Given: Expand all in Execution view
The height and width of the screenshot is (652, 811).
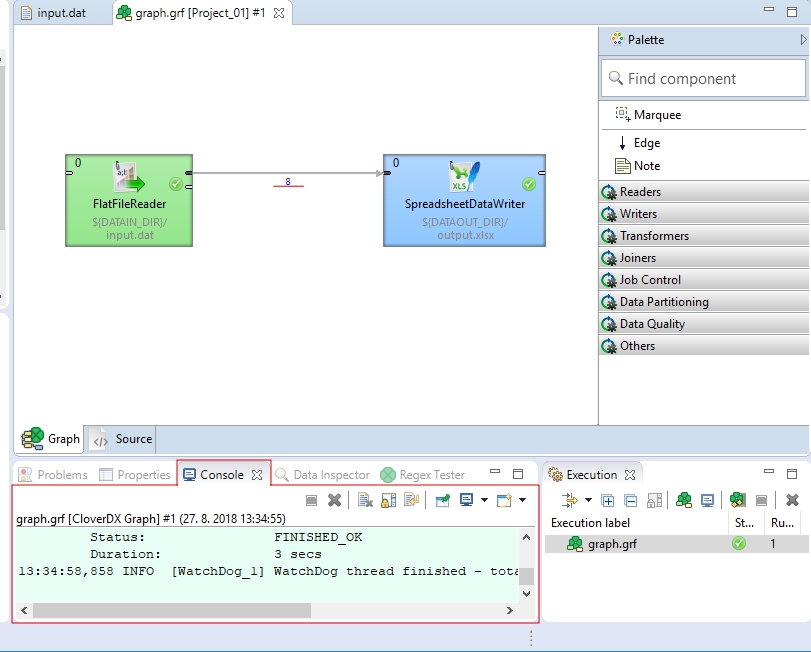Looking at the screenshot, I should click(x=608, y=500).
